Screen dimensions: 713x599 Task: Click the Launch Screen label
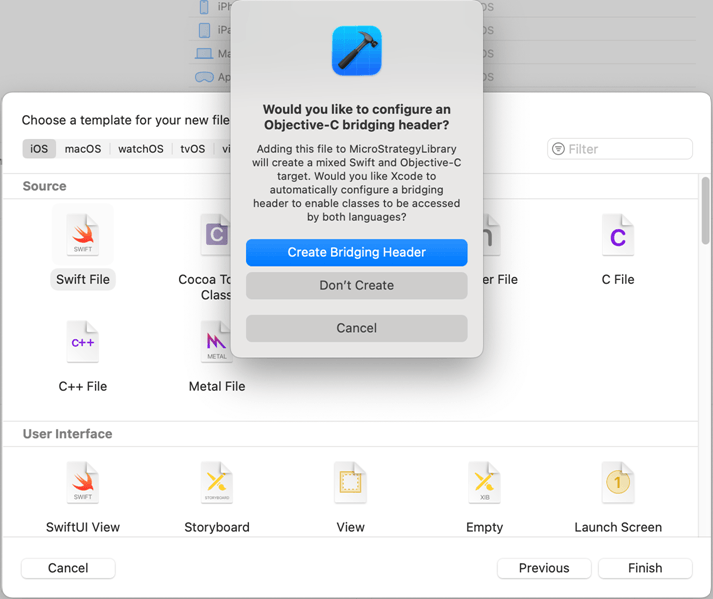[x=618, y=527]
